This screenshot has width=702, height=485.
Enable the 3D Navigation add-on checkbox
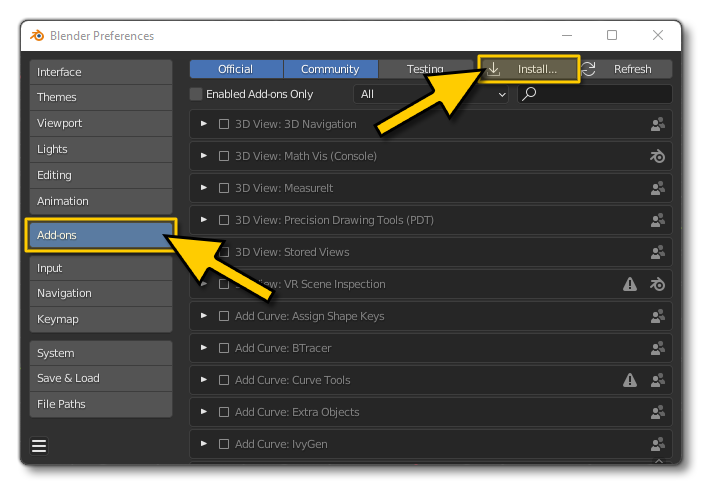point(224,124)
